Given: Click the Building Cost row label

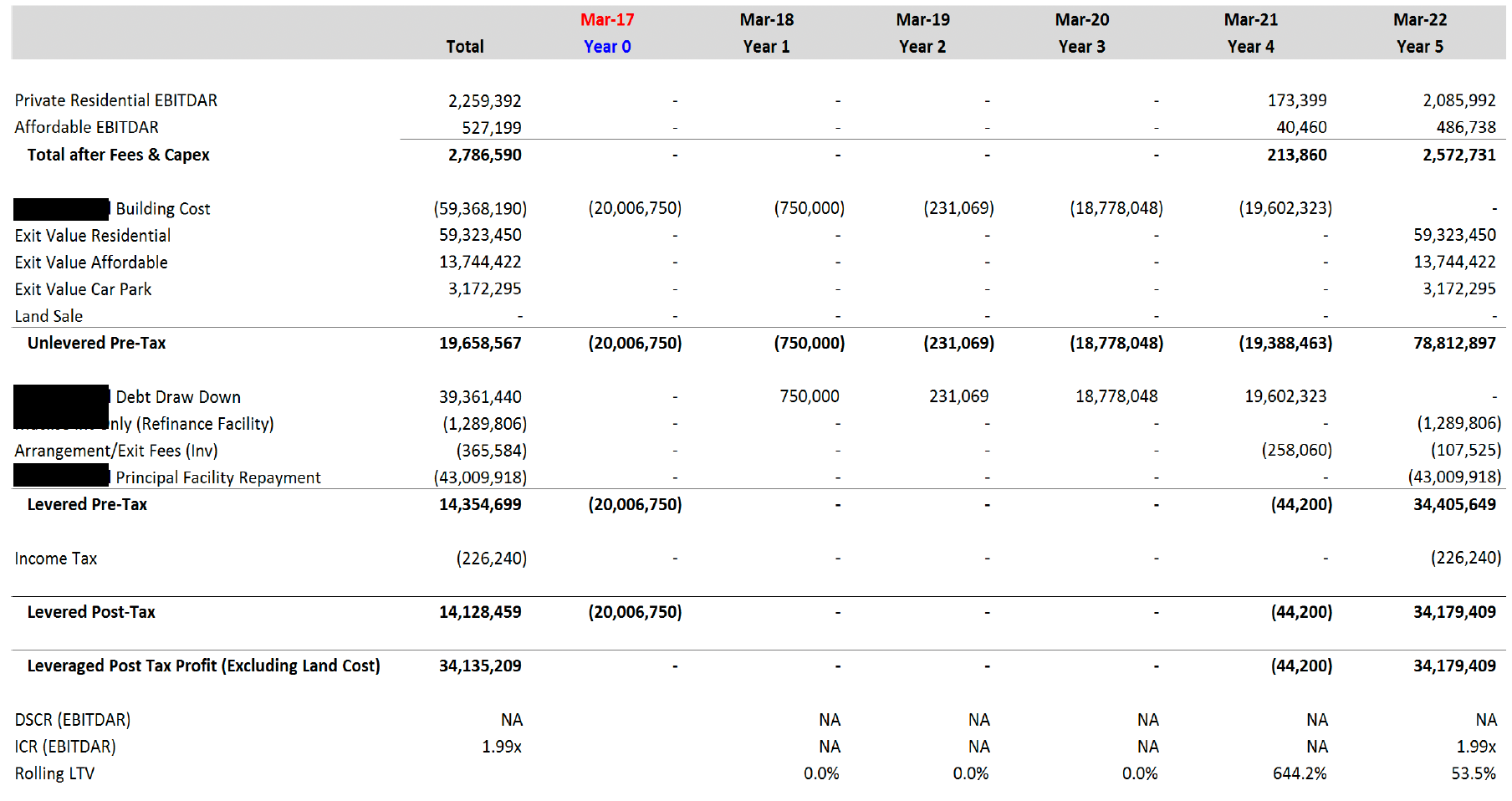Looking at the screenshot, I should click(x=163, y=208).
